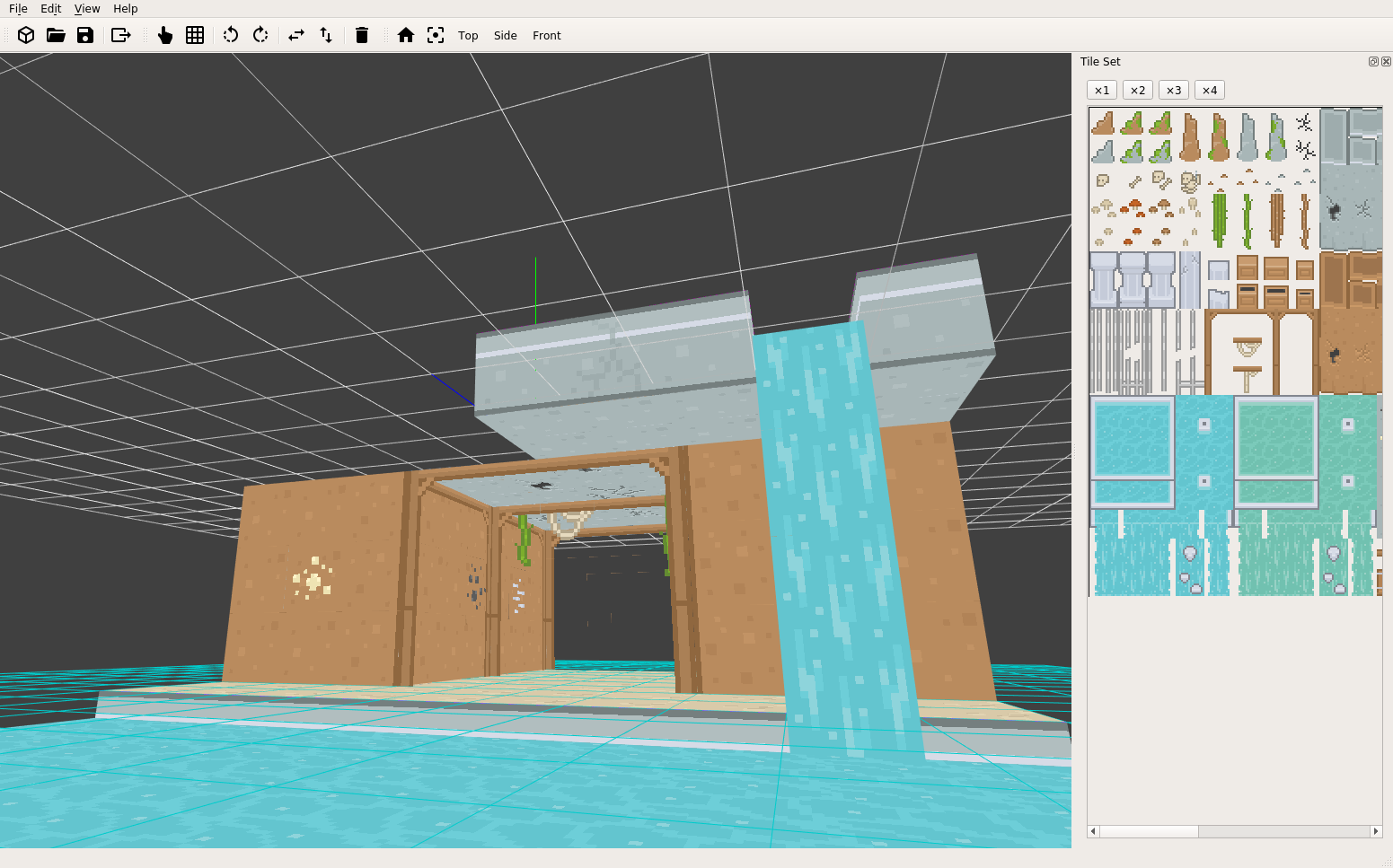Select the hand pointer tool
The image size is (1393, 868).
(x=165, y=35)
